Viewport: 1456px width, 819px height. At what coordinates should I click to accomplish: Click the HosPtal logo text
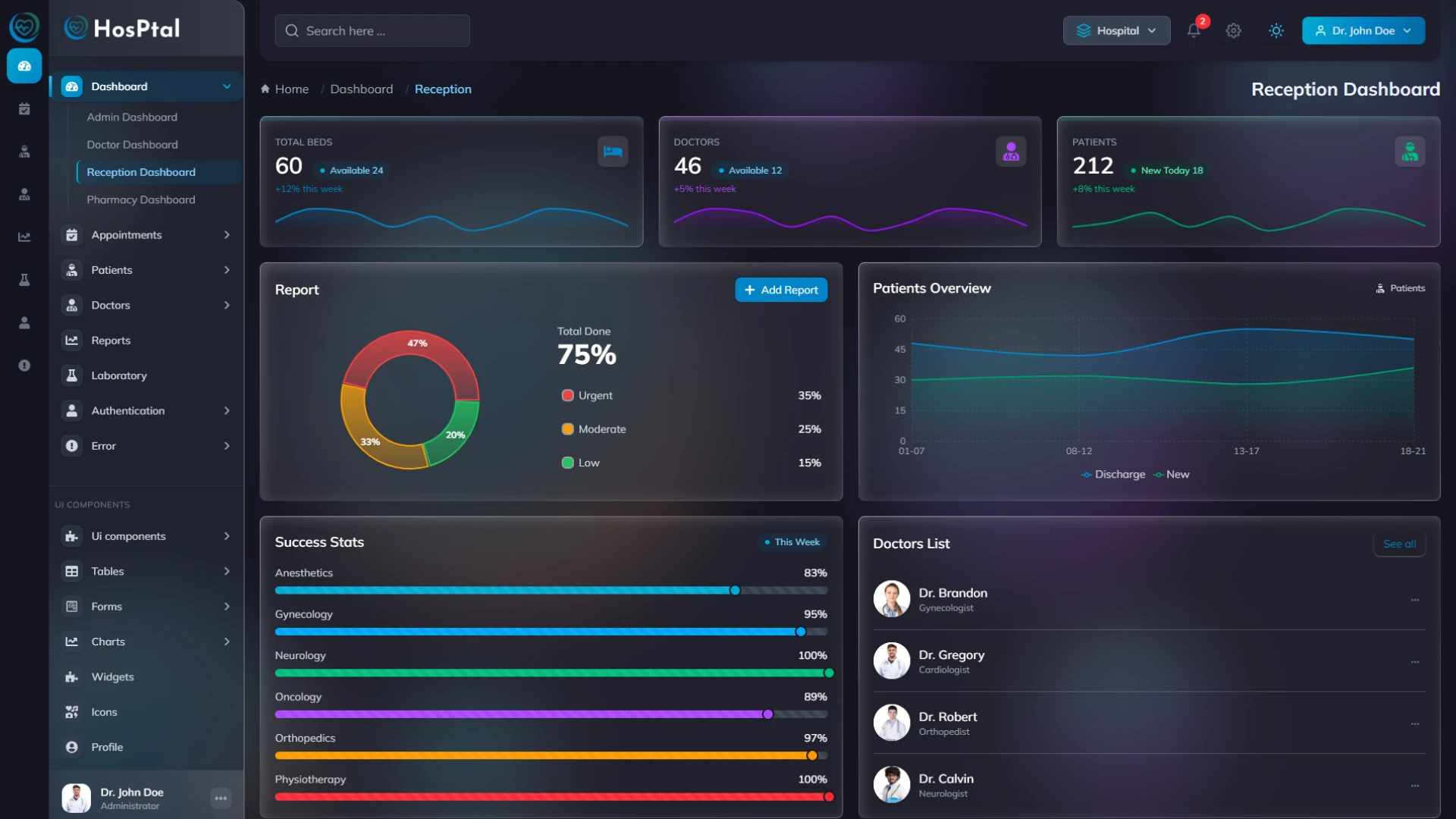(x=136, y=29)
